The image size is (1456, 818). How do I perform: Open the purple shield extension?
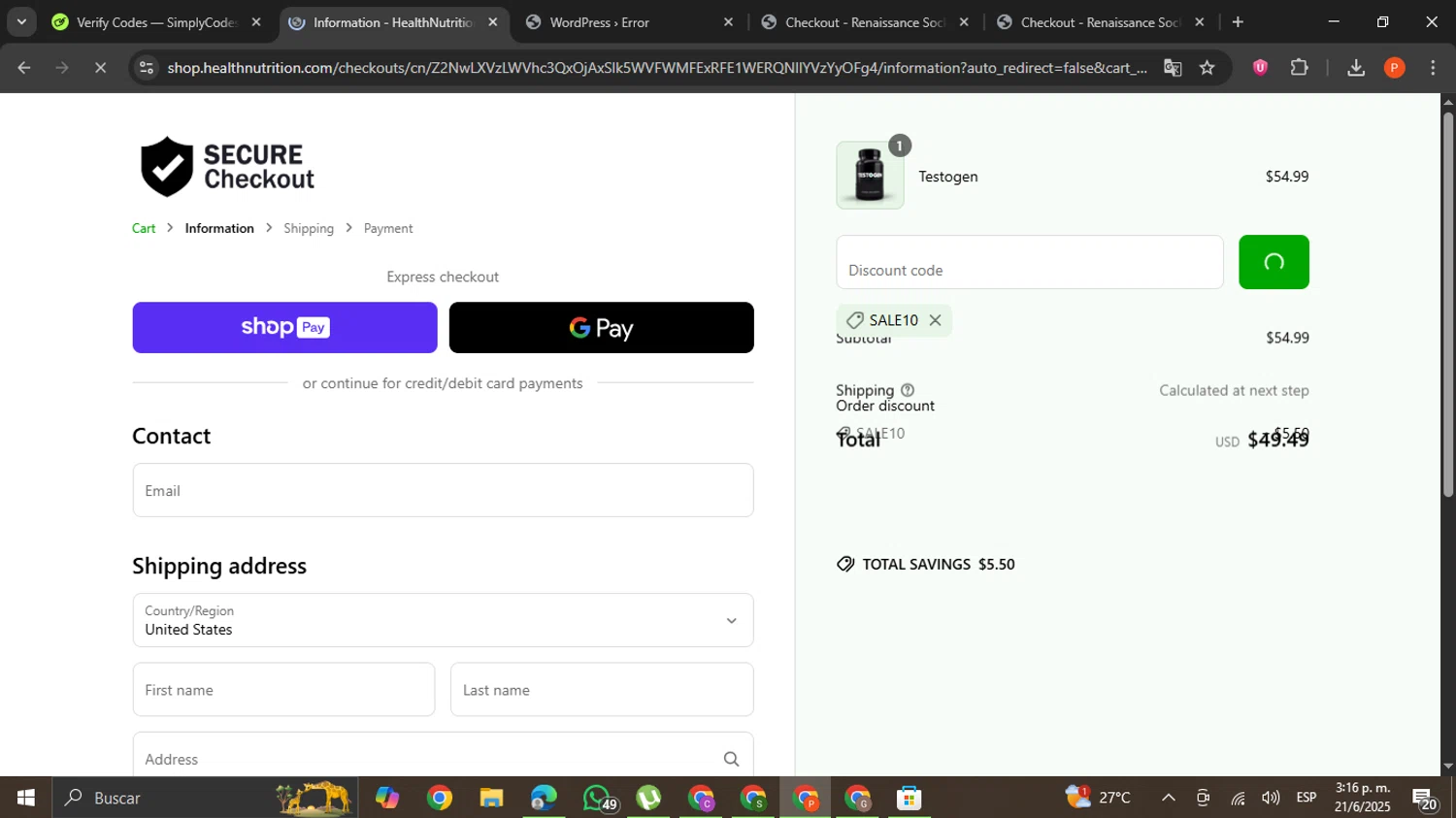coord(1260,68)
